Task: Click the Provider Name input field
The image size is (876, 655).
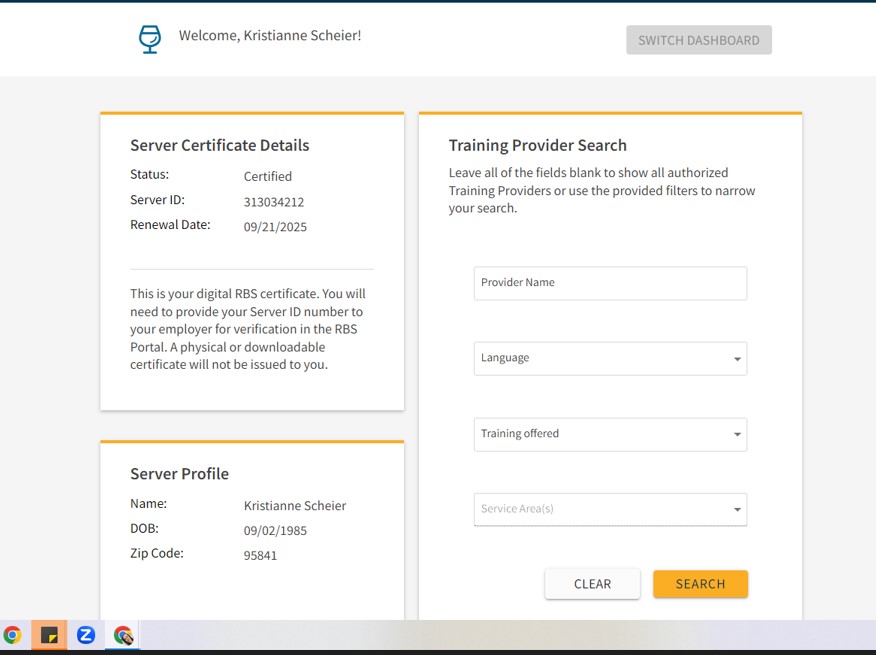Action: (x=610, y=283)
